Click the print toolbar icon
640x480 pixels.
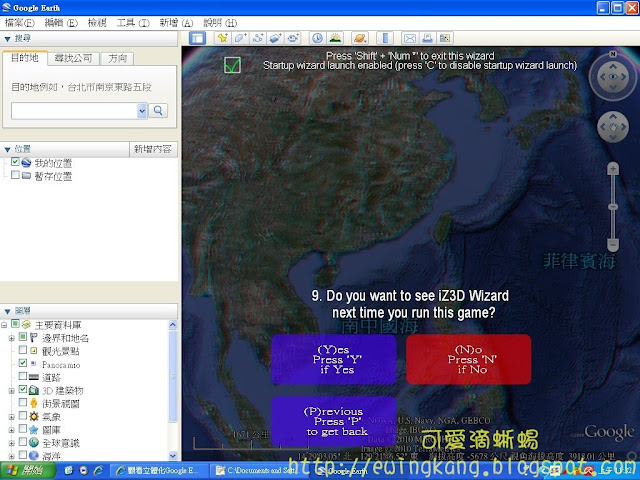point(427,38)
